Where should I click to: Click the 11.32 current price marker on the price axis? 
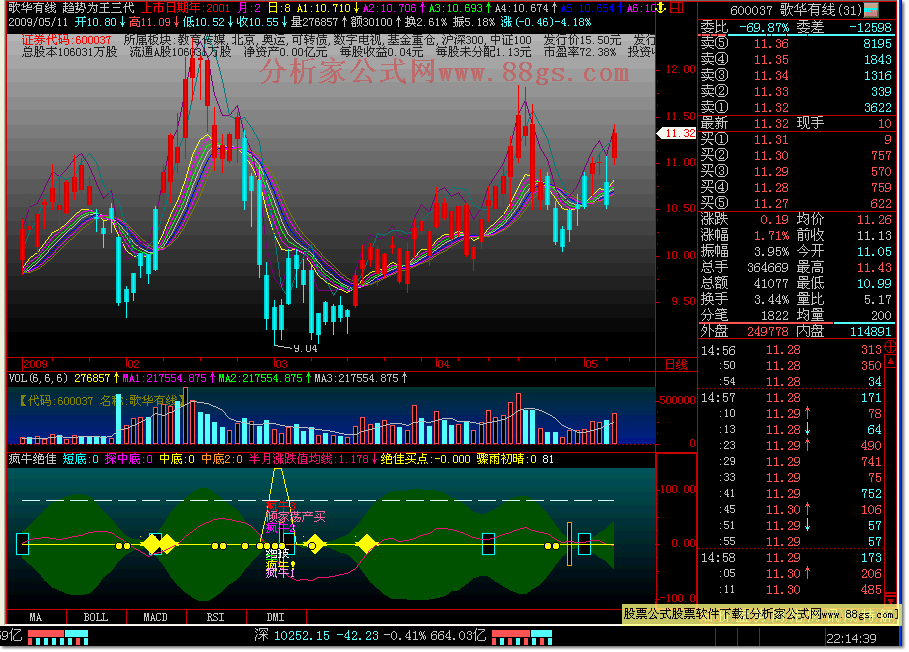tap(677, 133)
